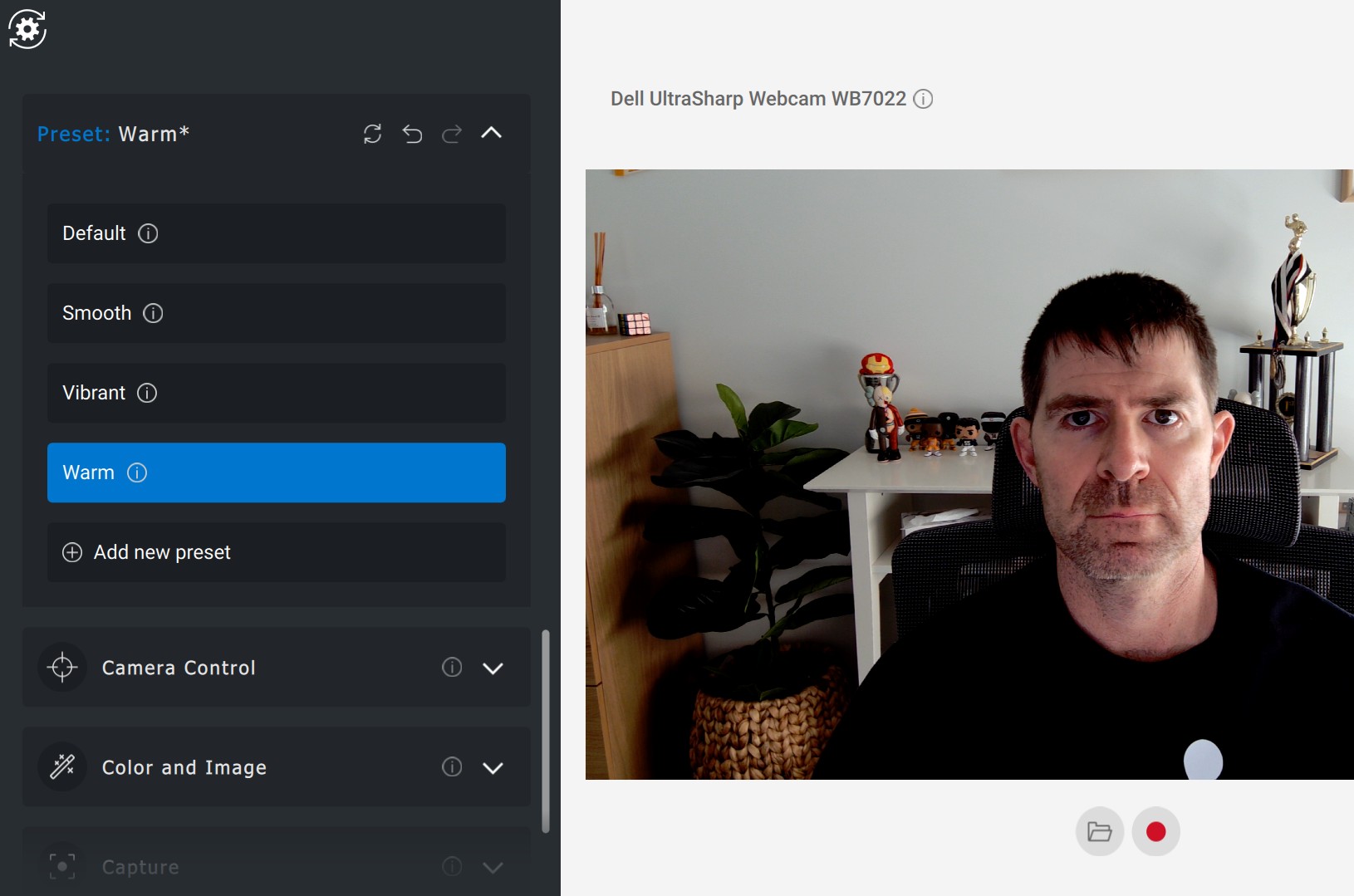This screenshot has width=1354, height=896.
Task: Expand the Capture section
Action: pos(493,866)
